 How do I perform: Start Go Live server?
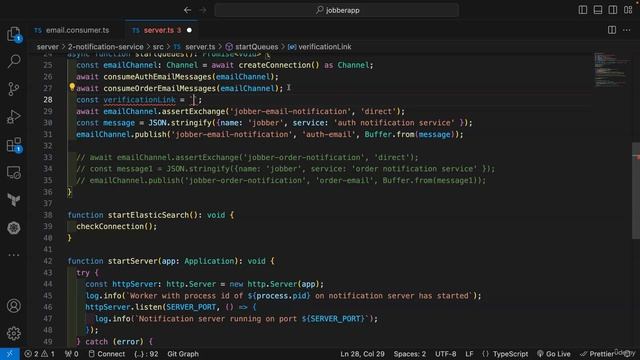[x=554, y=354]
